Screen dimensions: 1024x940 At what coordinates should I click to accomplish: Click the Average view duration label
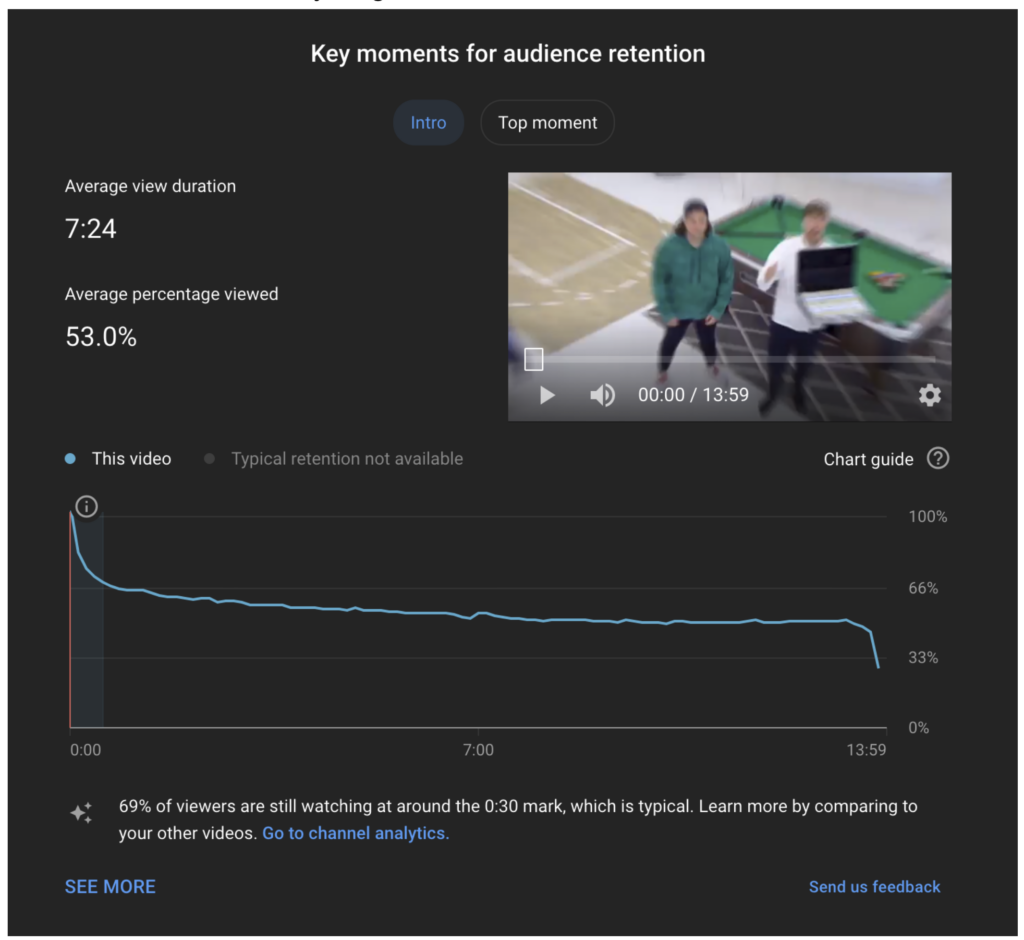coord(150,186)
